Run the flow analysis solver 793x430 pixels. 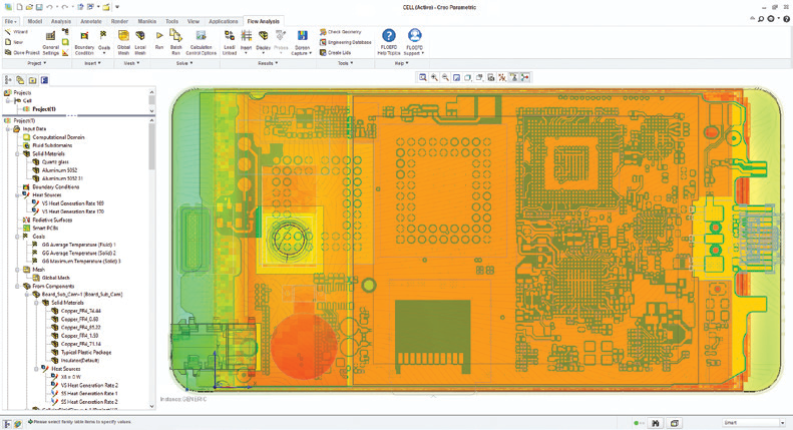(x=159, y=39)
